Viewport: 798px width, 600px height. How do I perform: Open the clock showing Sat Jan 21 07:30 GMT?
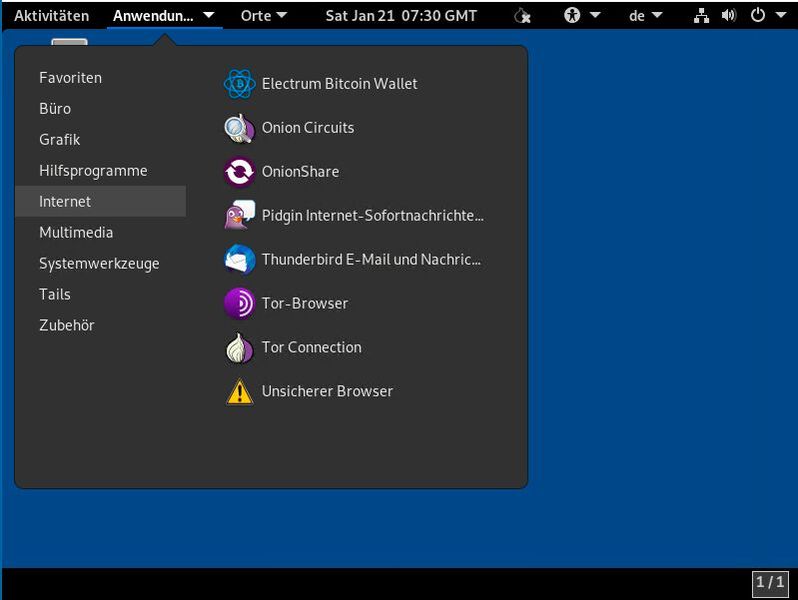pyautogui.click(x=401, y=16)
